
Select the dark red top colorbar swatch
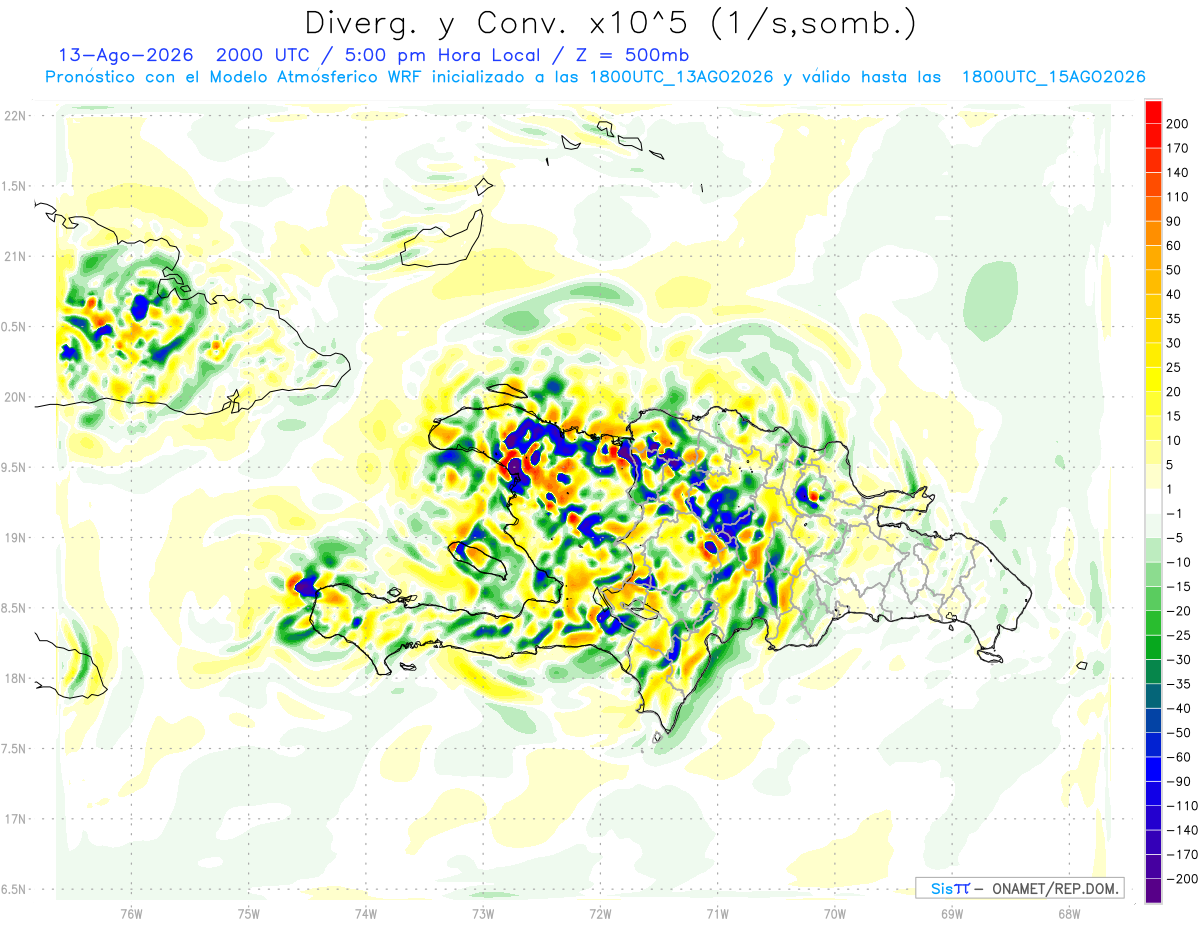click(x=1153, y=112)
